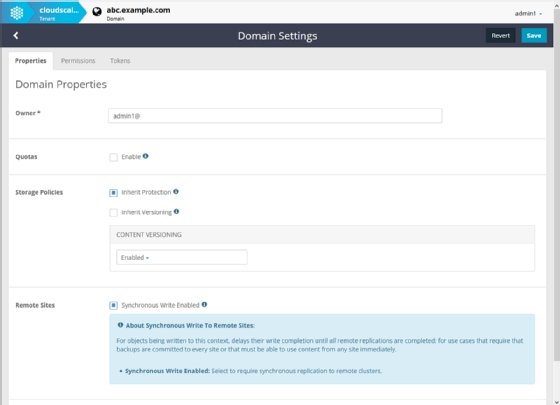Uncheck the Inherit Protection checkbox
The image size is (560, 405).
coord(114,193)
